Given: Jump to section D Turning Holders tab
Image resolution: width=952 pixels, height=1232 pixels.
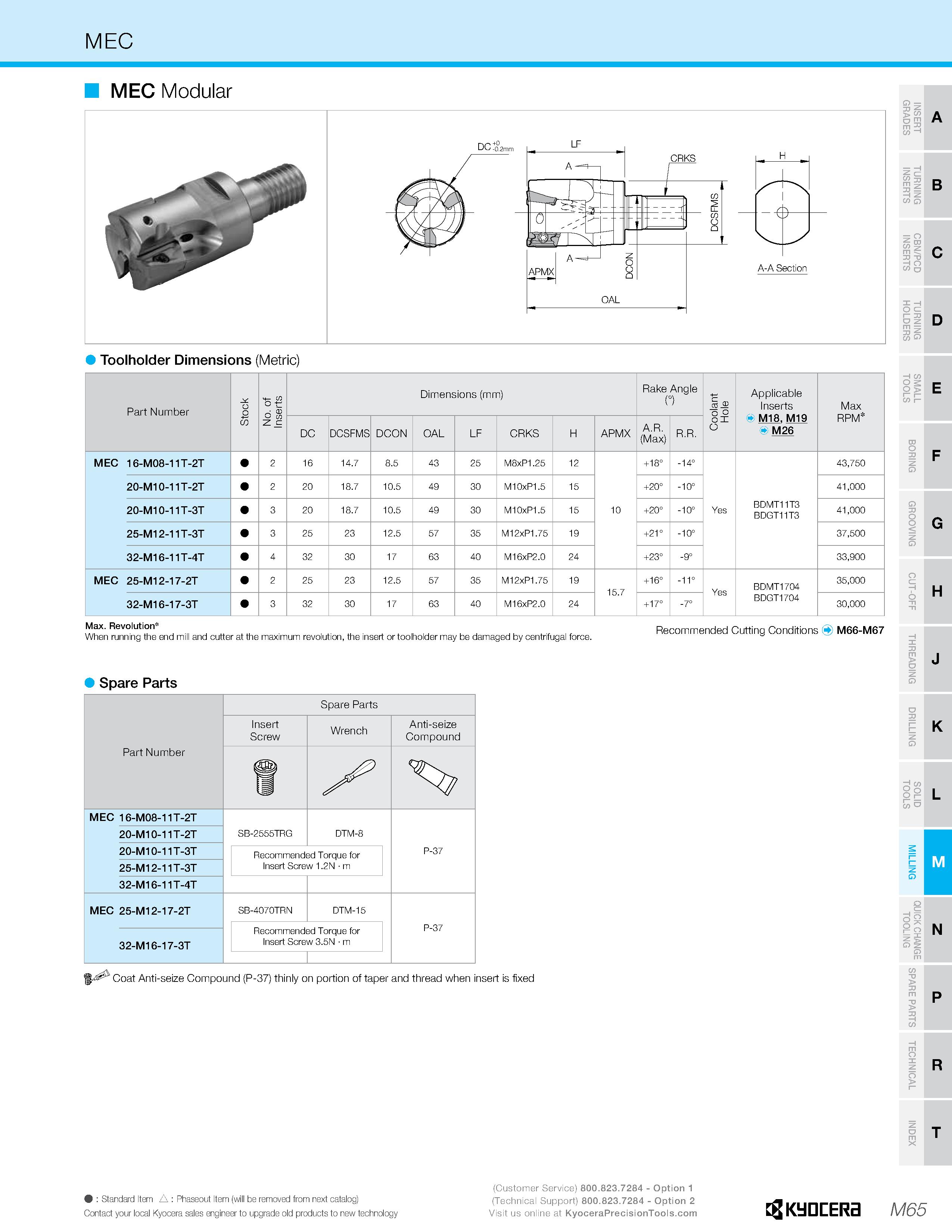Looking at the screenshot, I should click(x=925, y=320).
